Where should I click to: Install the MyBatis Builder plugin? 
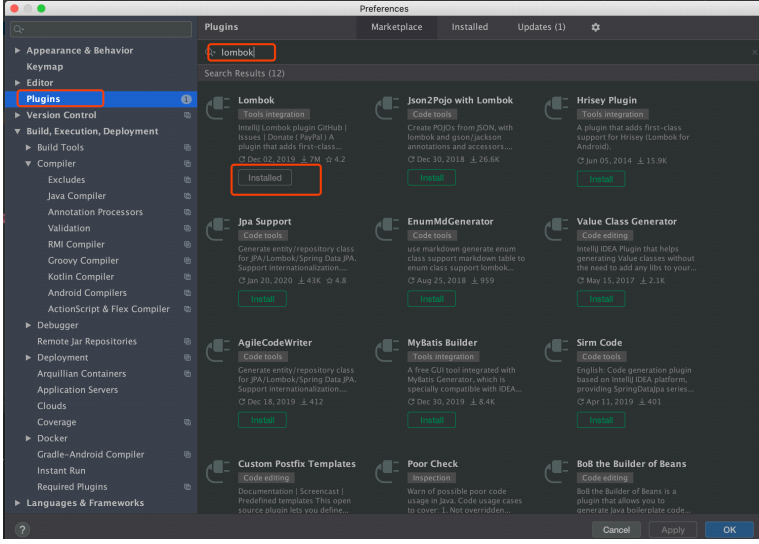(431, 420)
